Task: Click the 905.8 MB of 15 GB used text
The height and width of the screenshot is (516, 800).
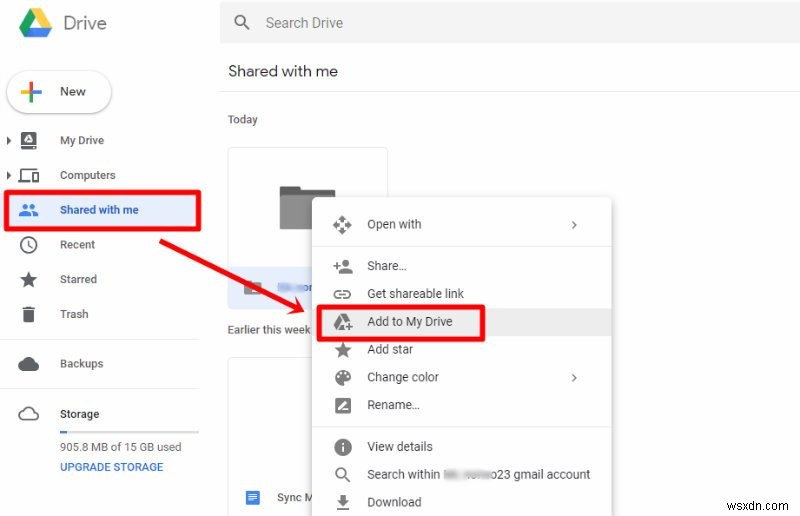Action: click(x=120, y=447)
